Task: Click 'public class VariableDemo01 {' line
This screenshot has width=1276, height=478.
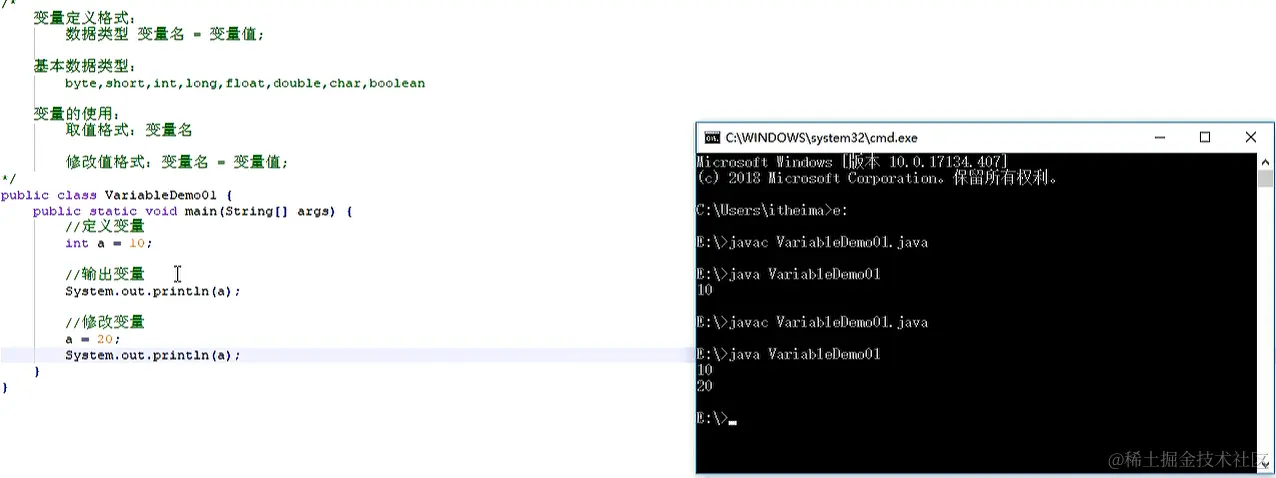Action: 117,195
